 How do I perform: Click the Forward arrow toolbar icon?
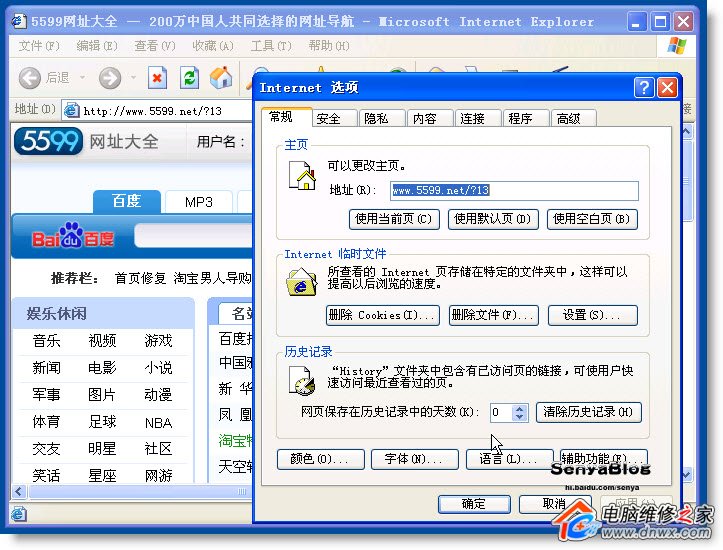109,78
